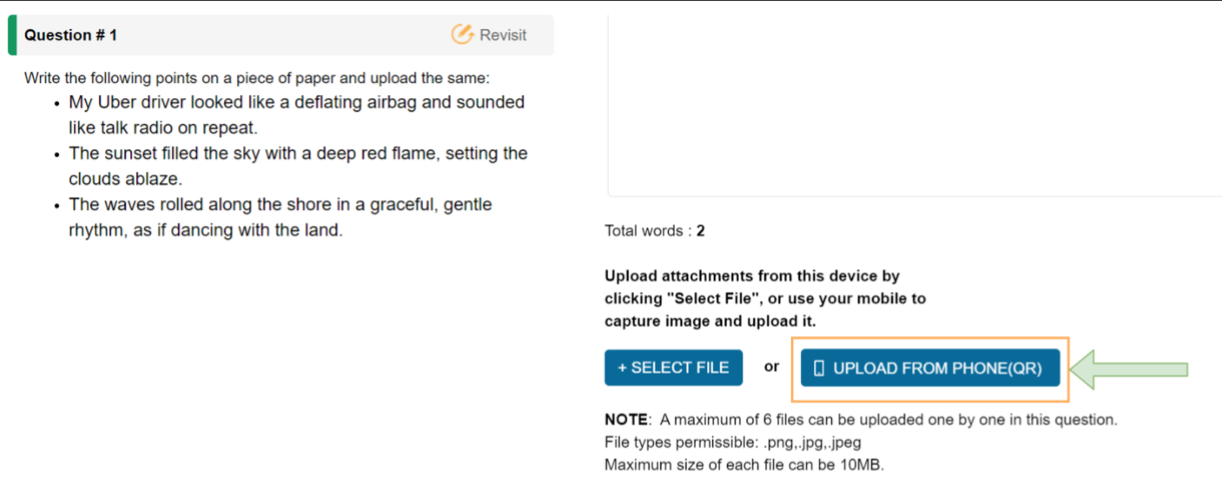Click UPLOAD FROM PHONE(QR) button
1222x481 pixels.
pos(930,368)
